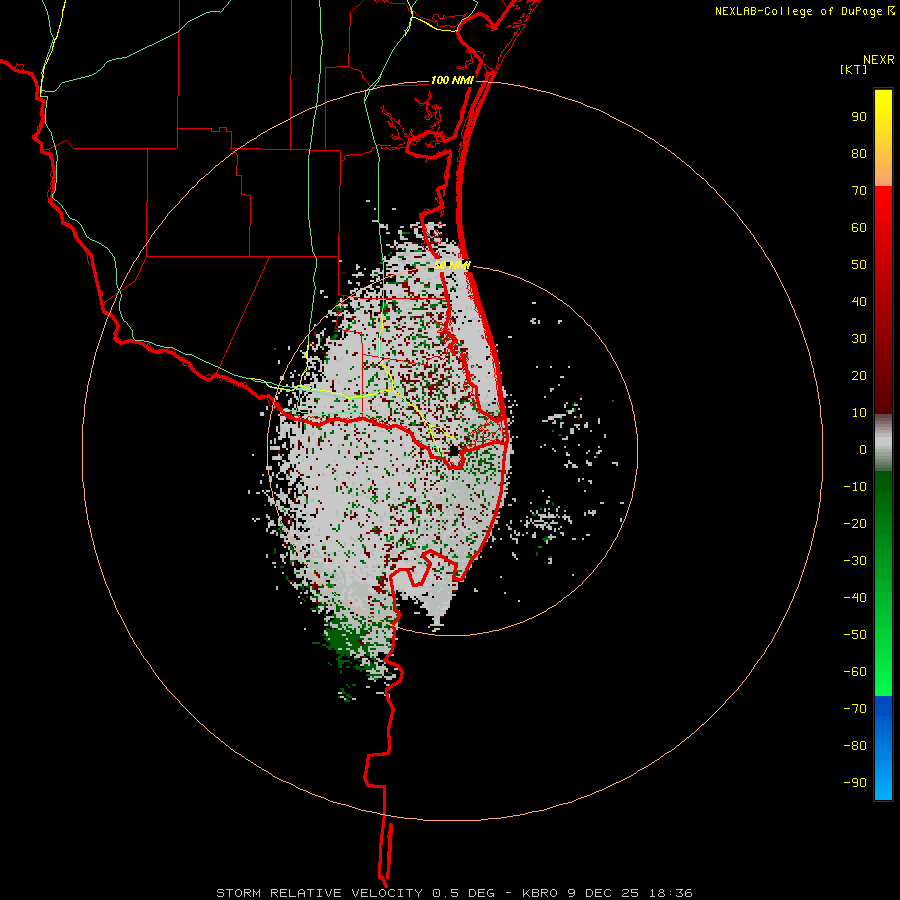This screenshot has width=900, height=900.
Task: Click the -60 value on velocity scale
Action: [x=855, y=672]
